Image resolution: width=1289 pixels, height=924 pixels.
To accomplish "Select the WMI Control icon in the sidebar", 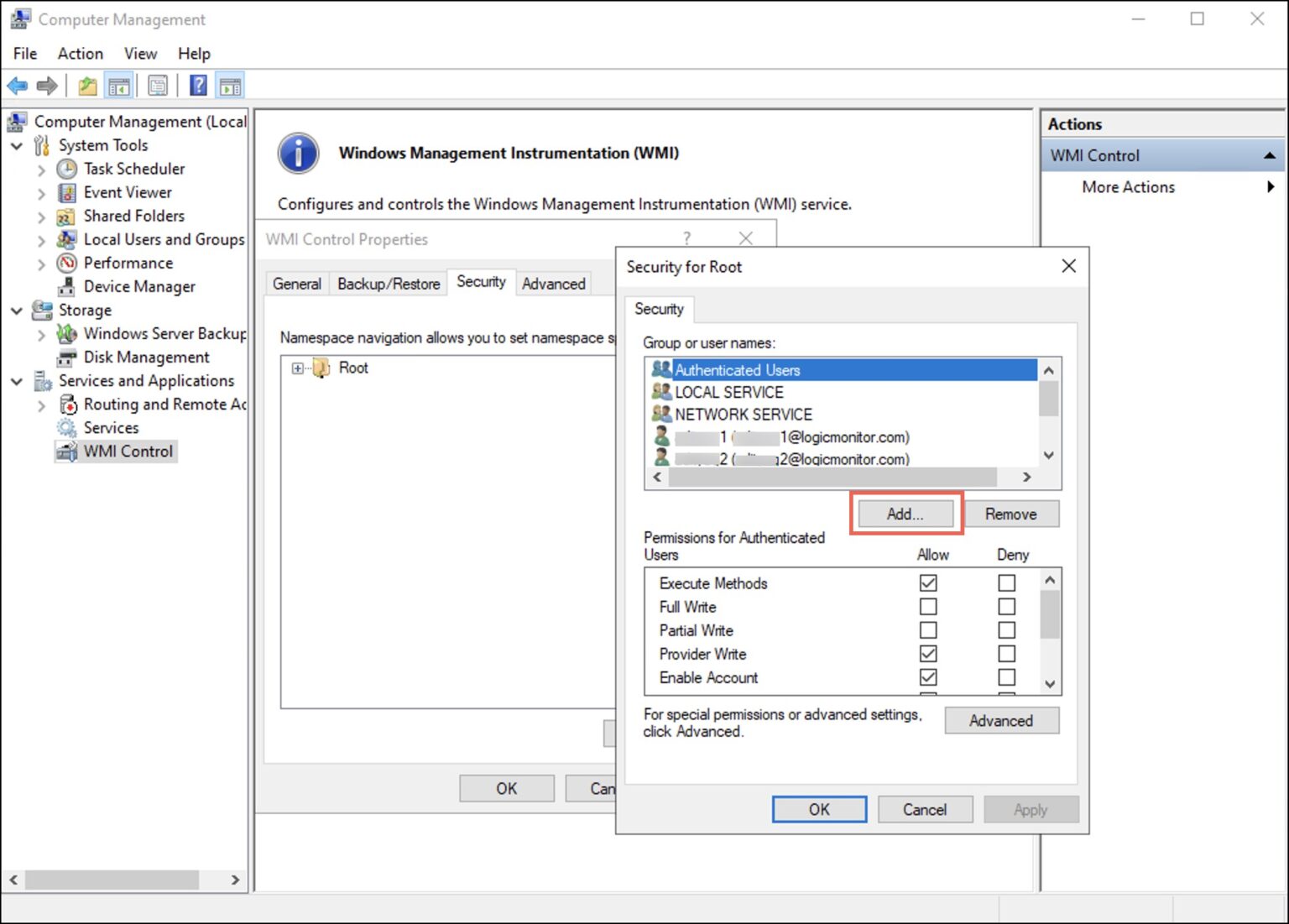I will point(65,452).
